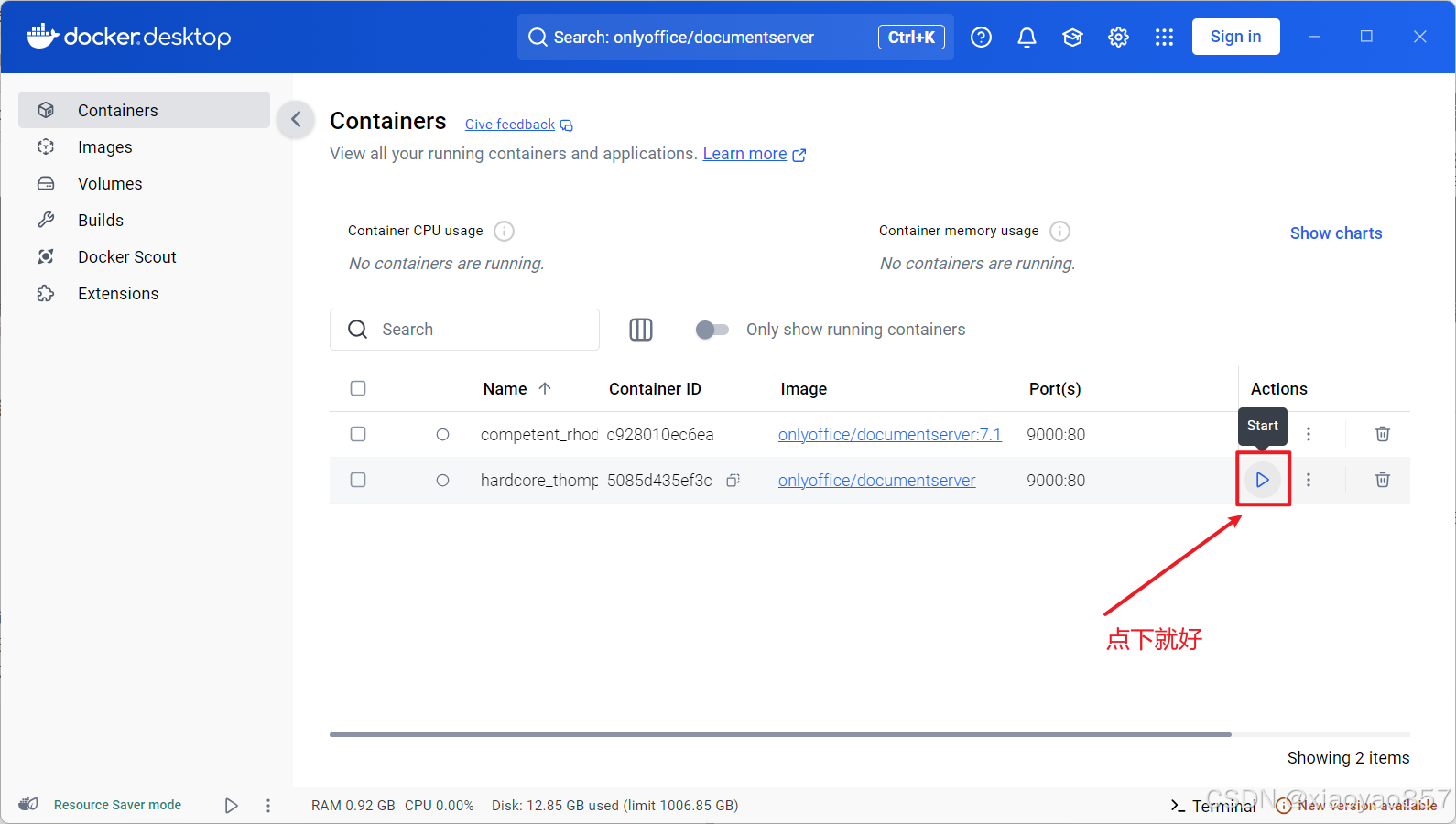Go to Containers in sidebar

coord(145,110)
